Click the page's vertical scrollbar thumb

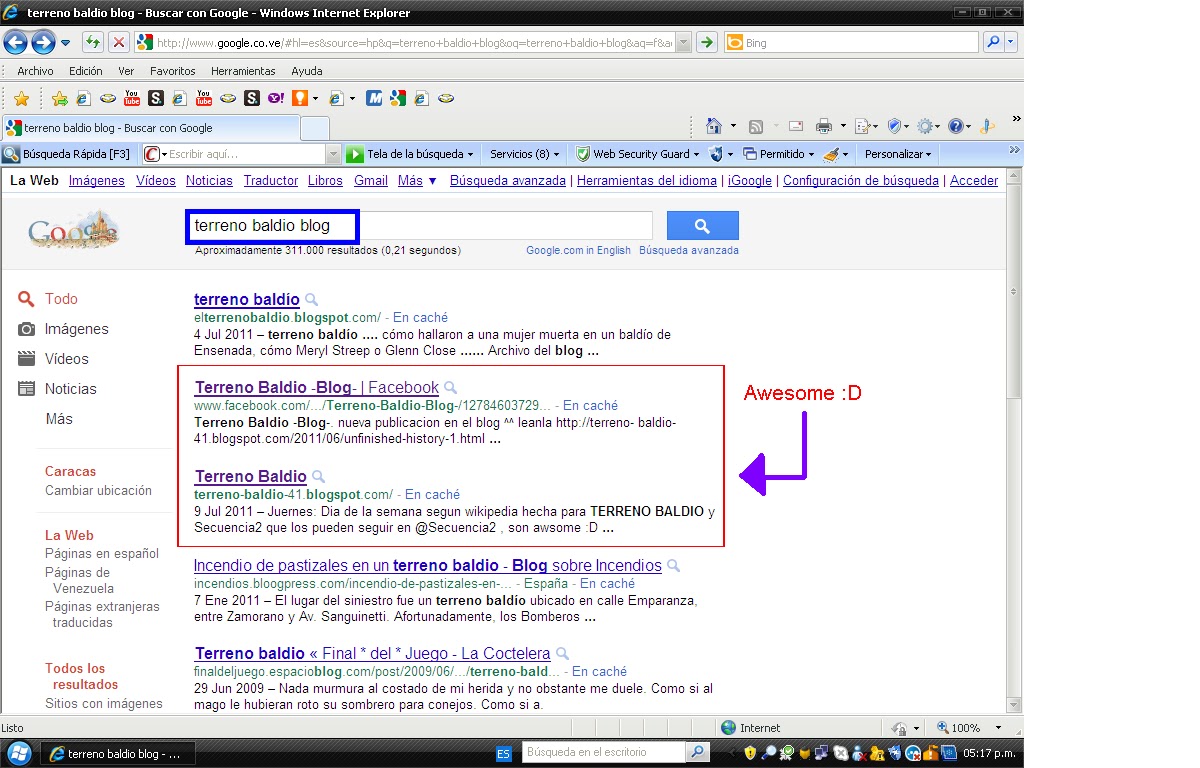(1015, 291)
